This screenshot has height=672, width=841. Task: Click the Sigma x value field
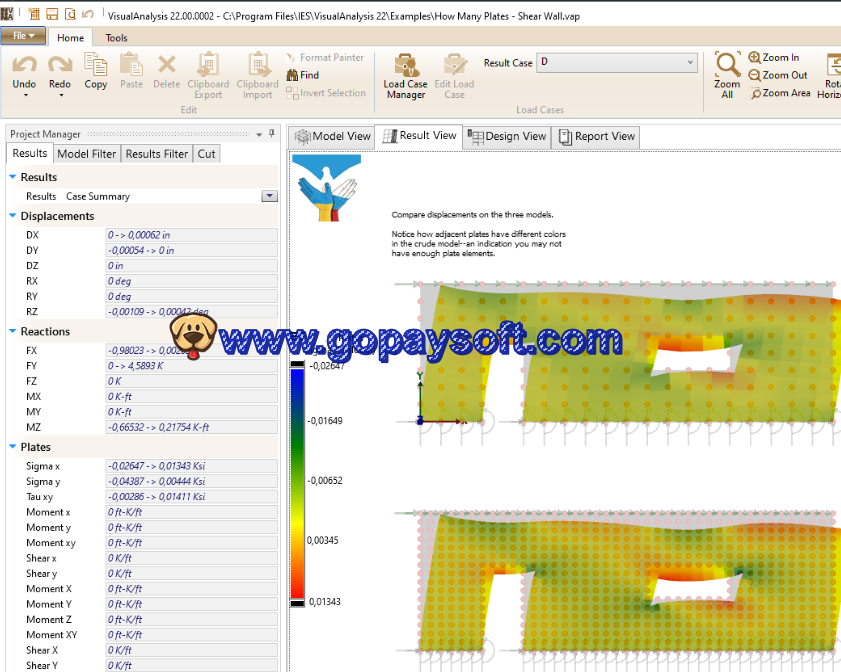pos(191,466)
